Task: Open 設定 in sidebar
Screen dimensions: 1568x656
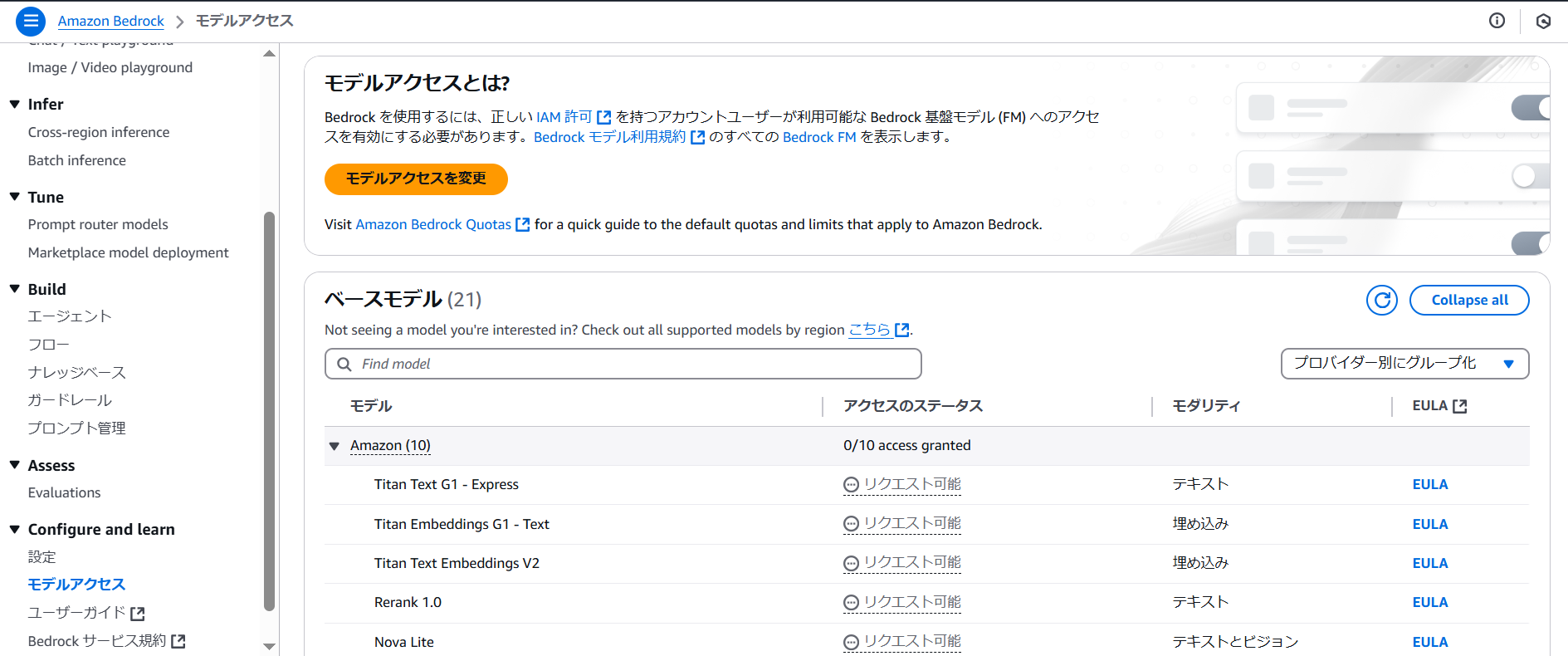Action: (x=42, y=556)
